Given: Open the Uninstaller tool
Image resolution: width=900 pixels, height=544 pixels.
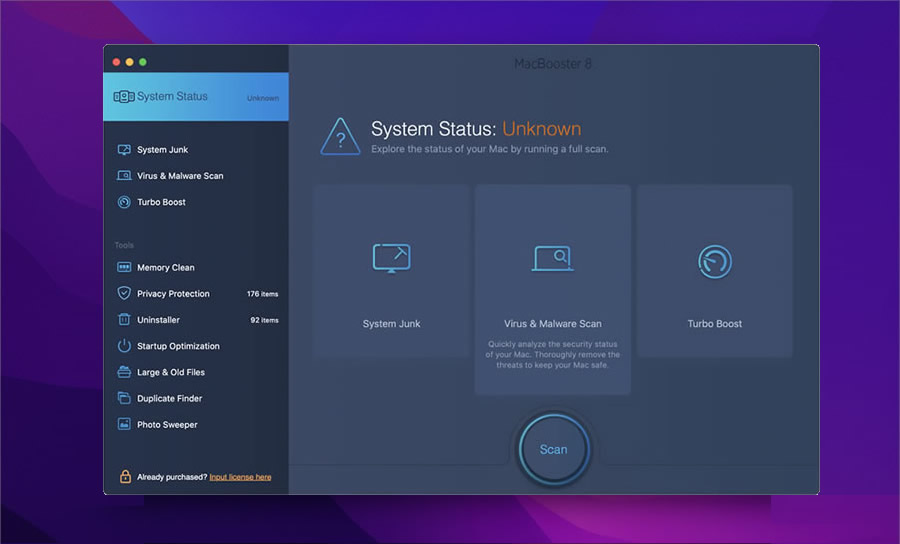Looking at the screenshot, I should click(x=158, y=320).
